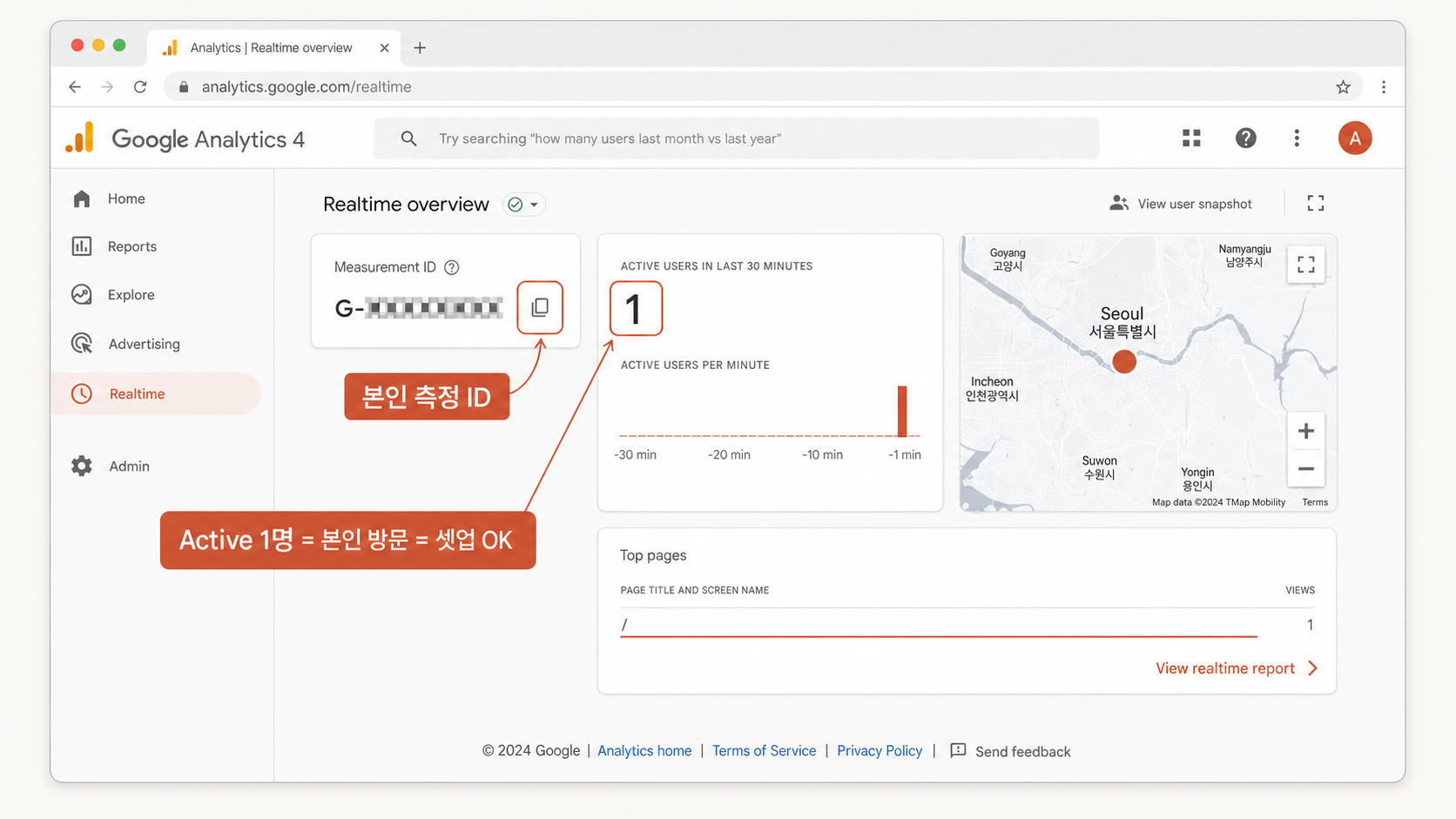The image size is (1456, 819).
Task: Open the Google apps grid icon
Action: pos(1191,138)
